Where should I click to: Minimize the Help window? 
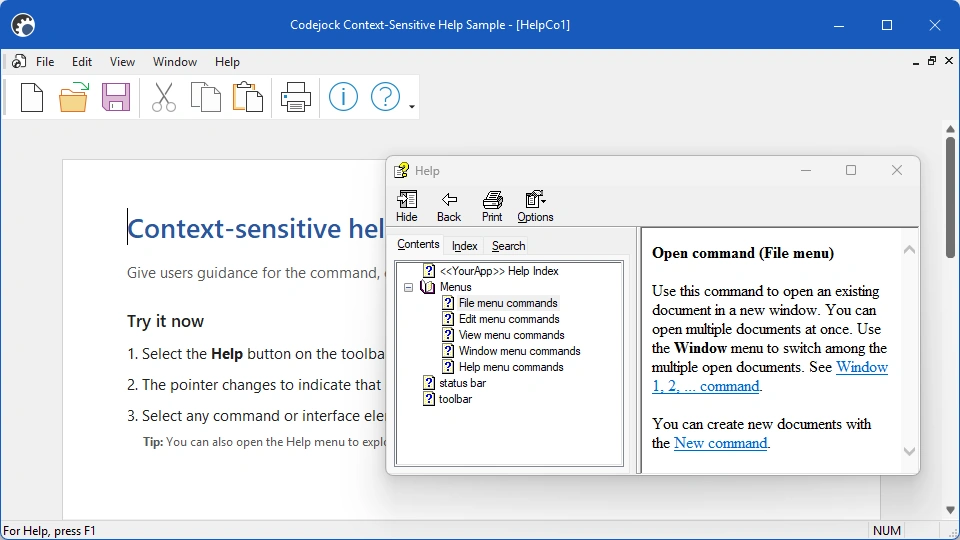[x=806, y=170]
